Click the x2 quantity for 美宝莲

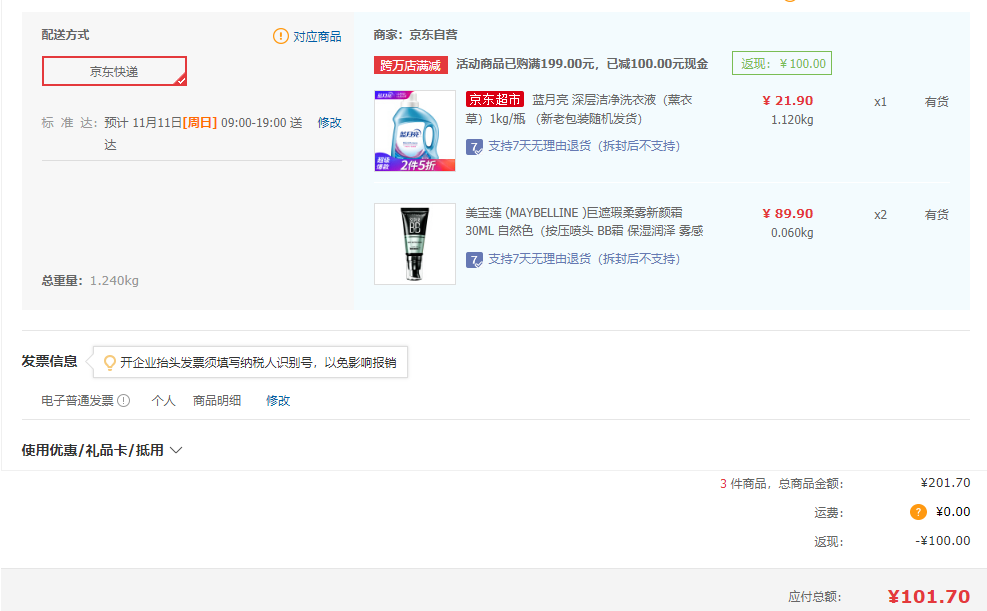(x=880, y=215)
